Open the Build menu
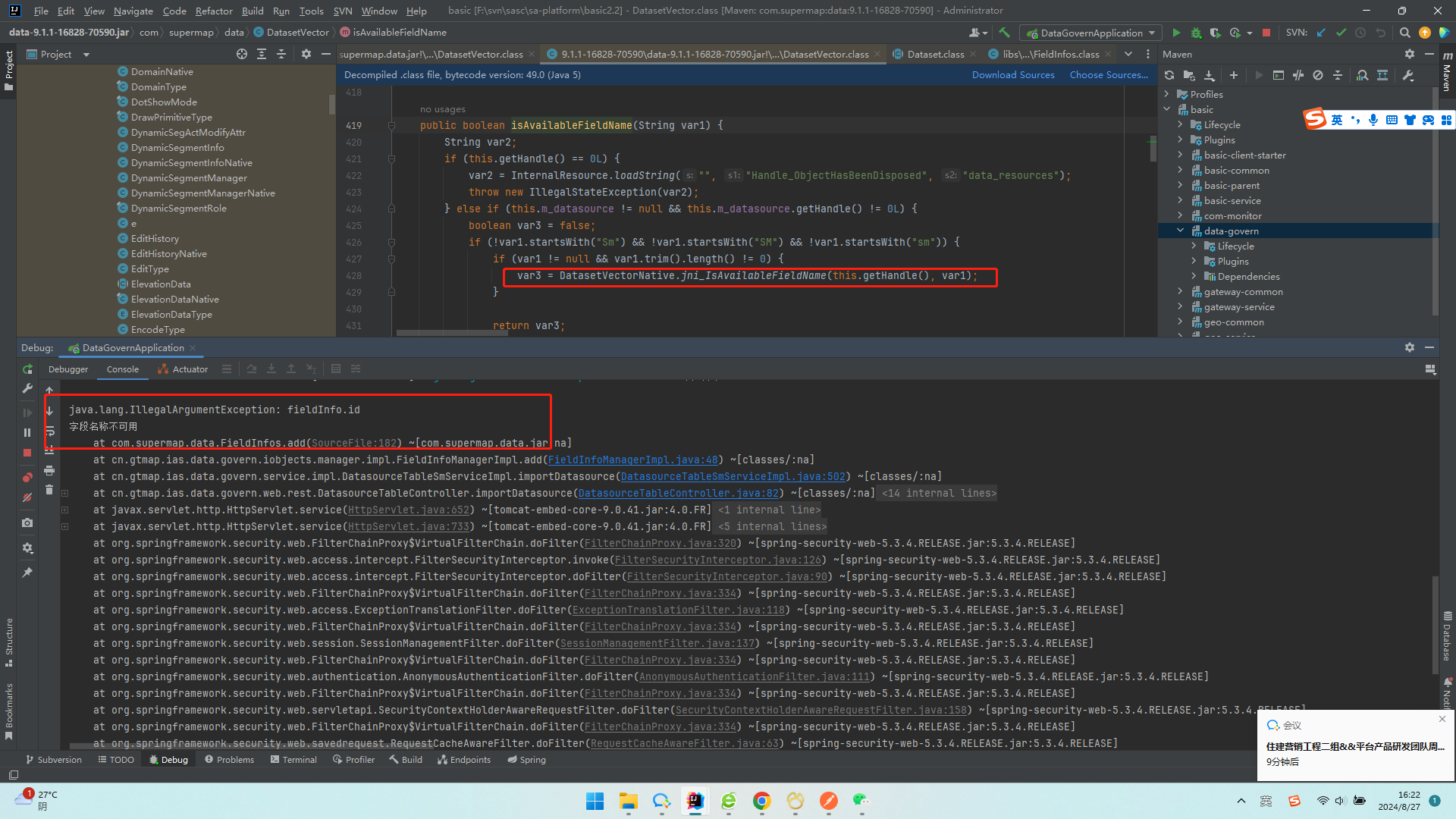Screen dimensions: 1456x819 253,11
